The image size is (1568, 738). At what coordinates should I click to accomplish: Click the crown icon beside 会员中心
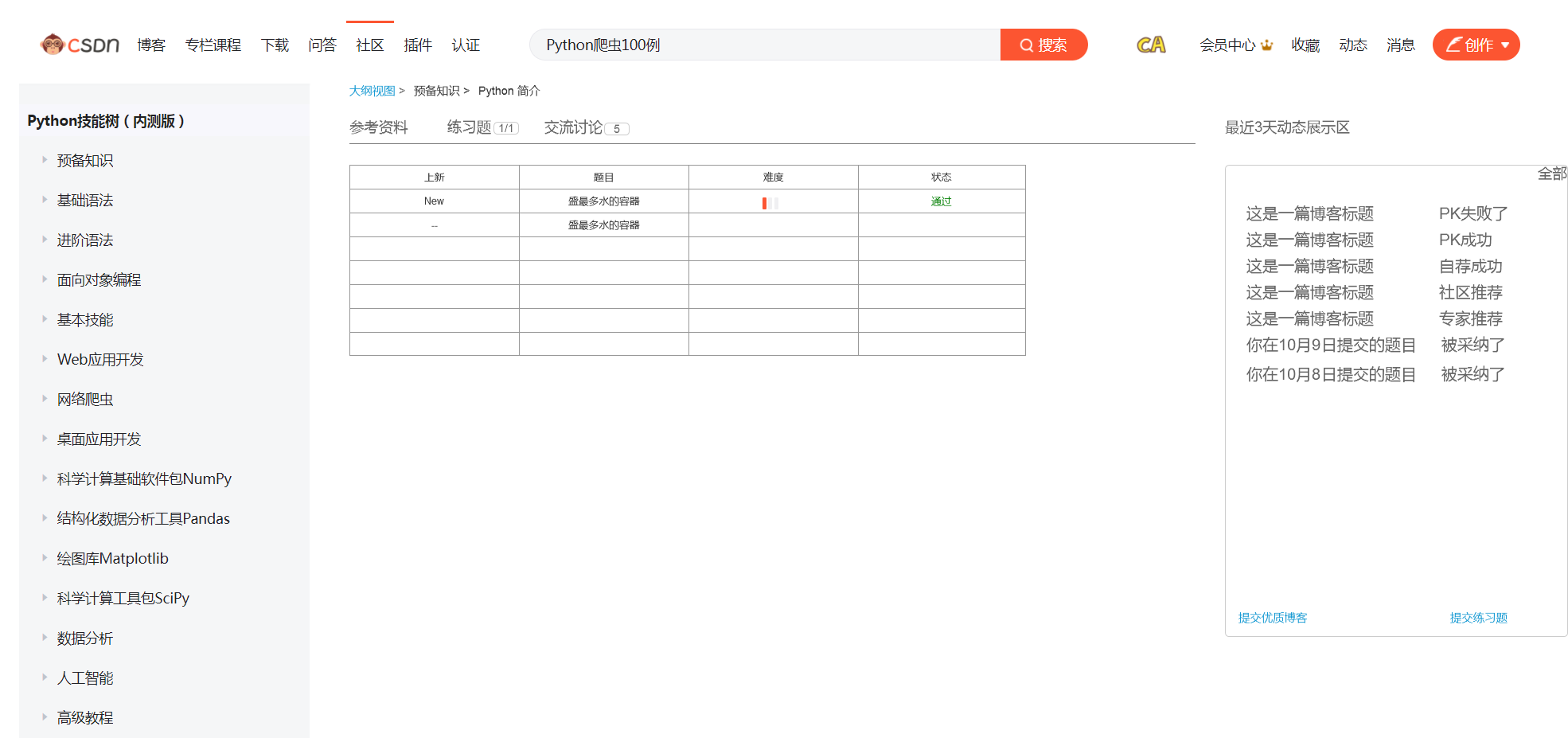[x=1266, y=45]
